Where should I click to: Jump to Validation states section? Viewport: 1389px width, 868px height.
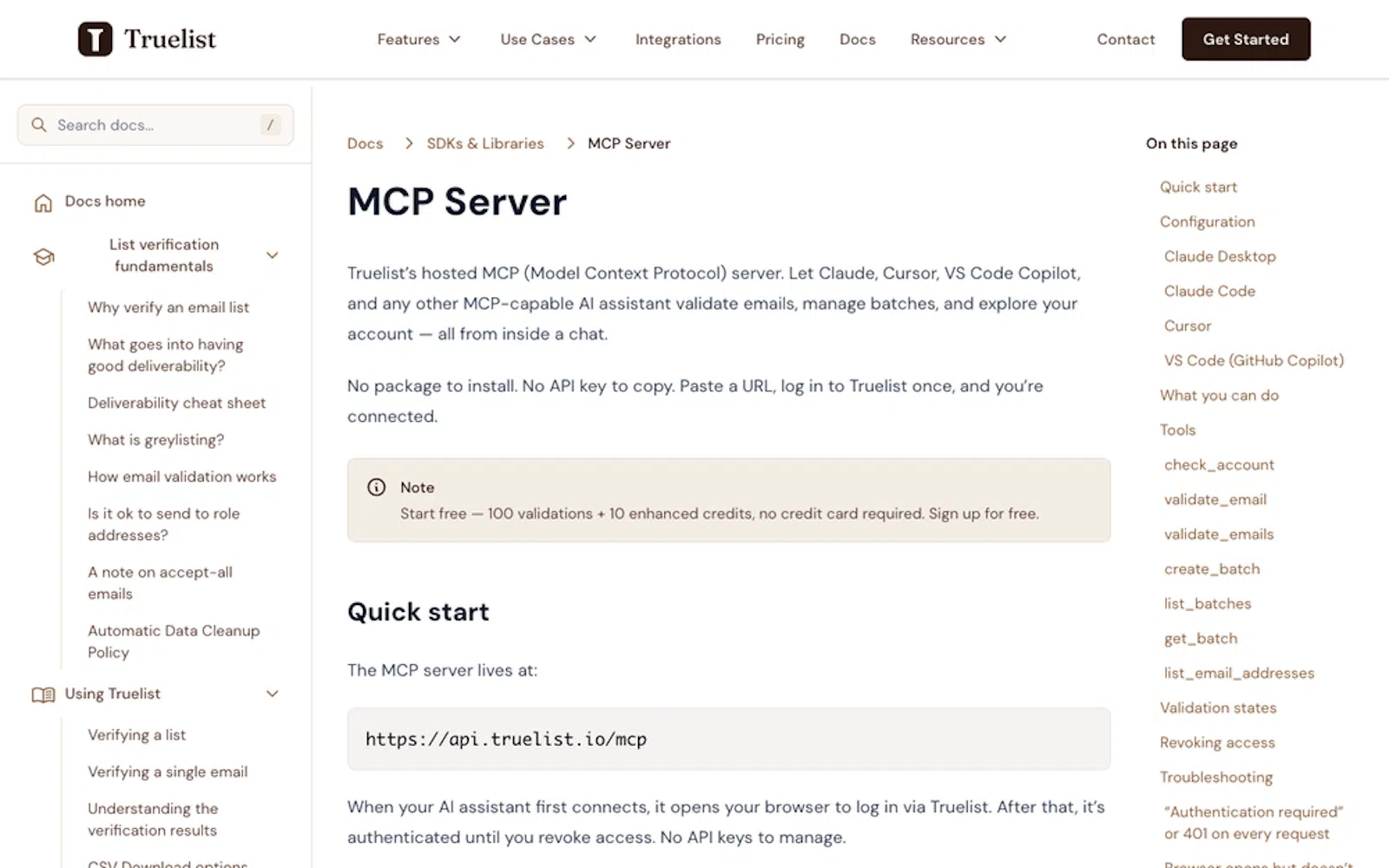(1218, 707)
